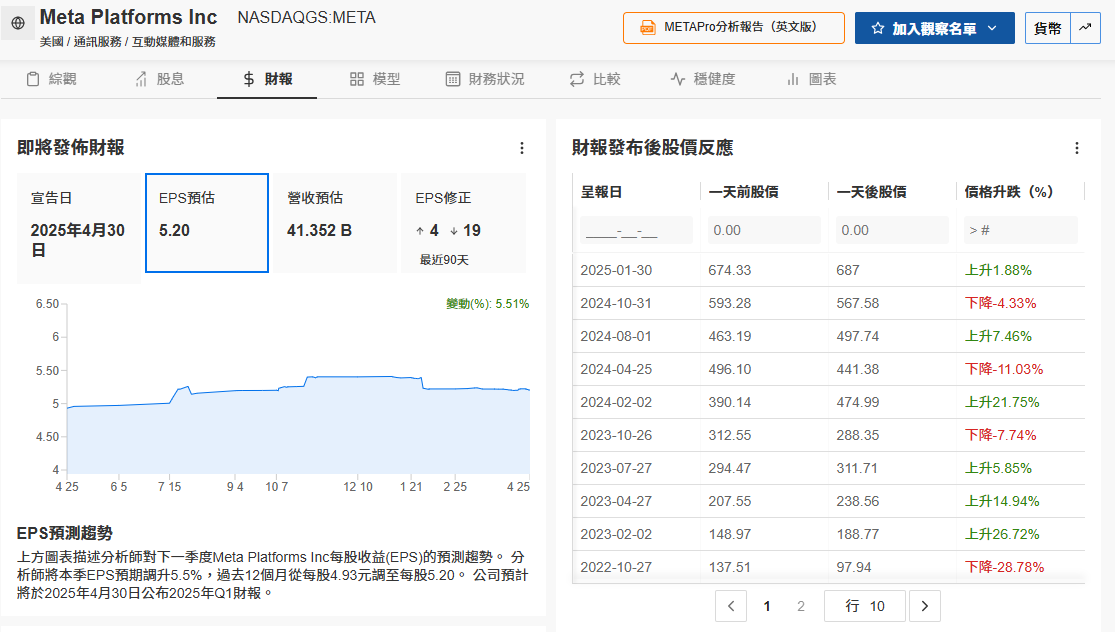The height and width of the screenshot is (632, 1115).
Task: Open the three-dot menu of 即將發佈財報 panel
Action: coord(522,148)
